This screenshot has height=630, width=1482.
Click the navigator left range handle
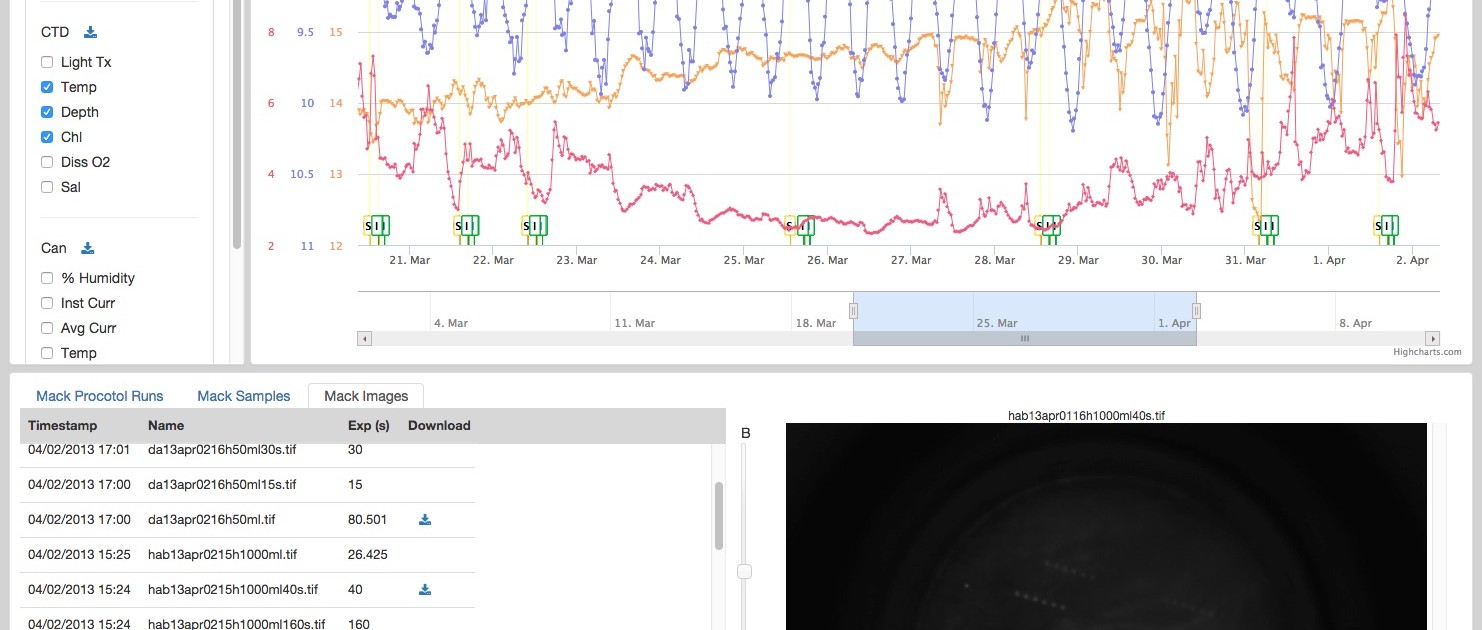pos(853,311)
